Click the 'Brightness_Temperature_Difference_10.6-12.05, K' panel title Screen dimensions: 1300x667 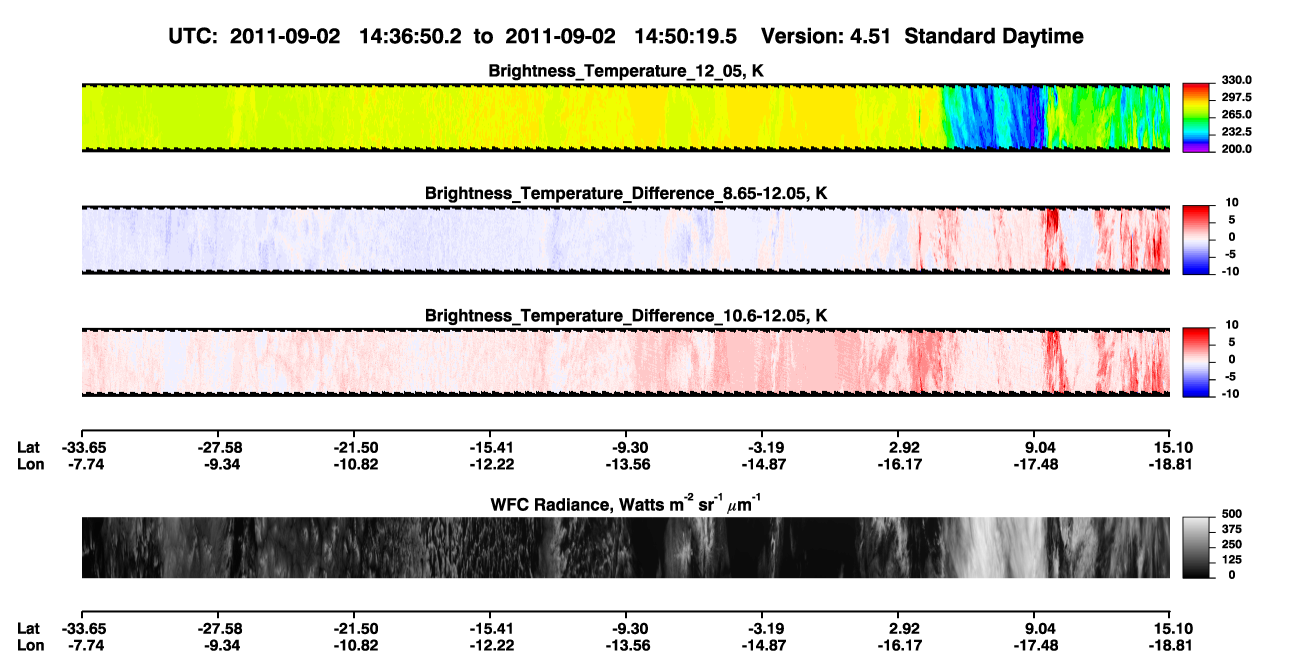(627, 316)
